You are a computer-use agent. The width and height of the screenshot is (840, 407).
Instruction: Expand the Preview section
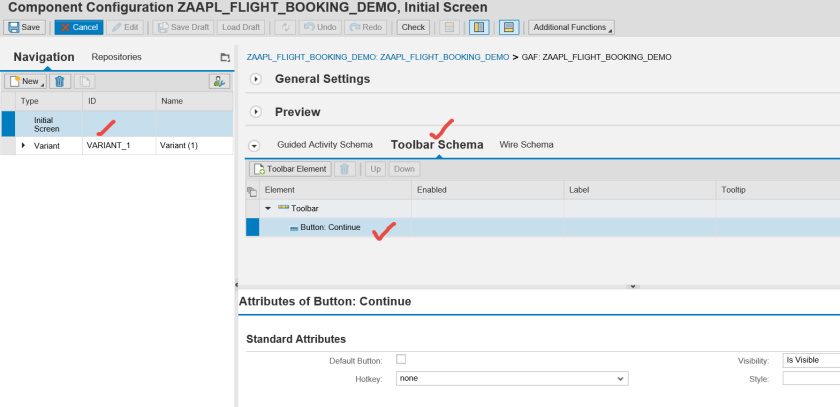tap(256, 112)
